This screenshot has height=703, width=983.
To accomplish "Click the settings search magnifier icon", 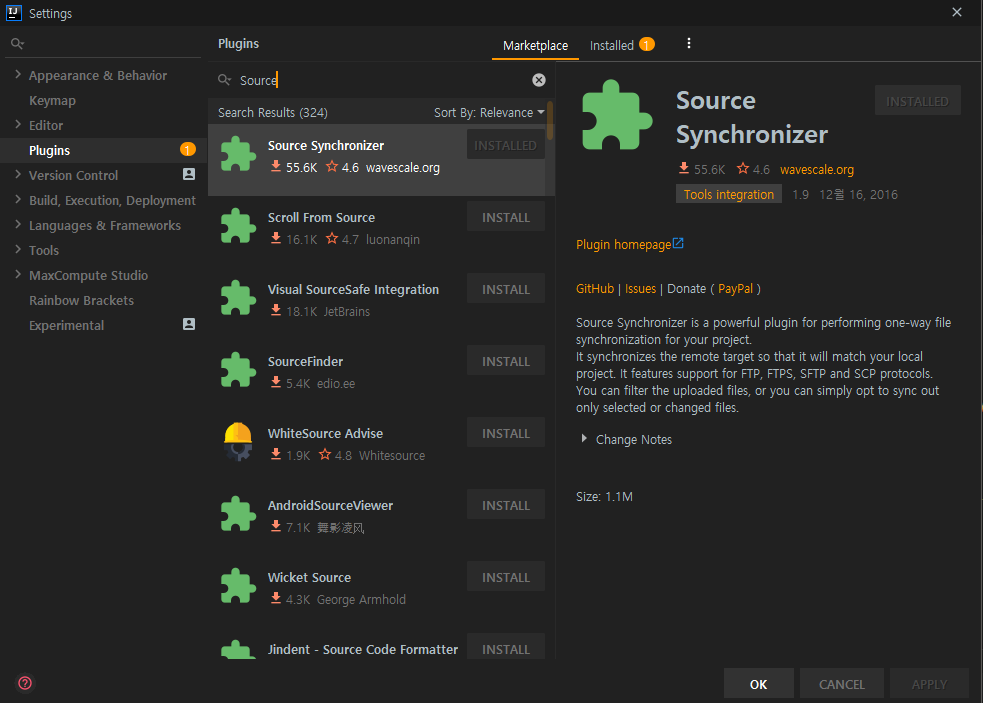I will pyautogui.click(x=18, y=43).
